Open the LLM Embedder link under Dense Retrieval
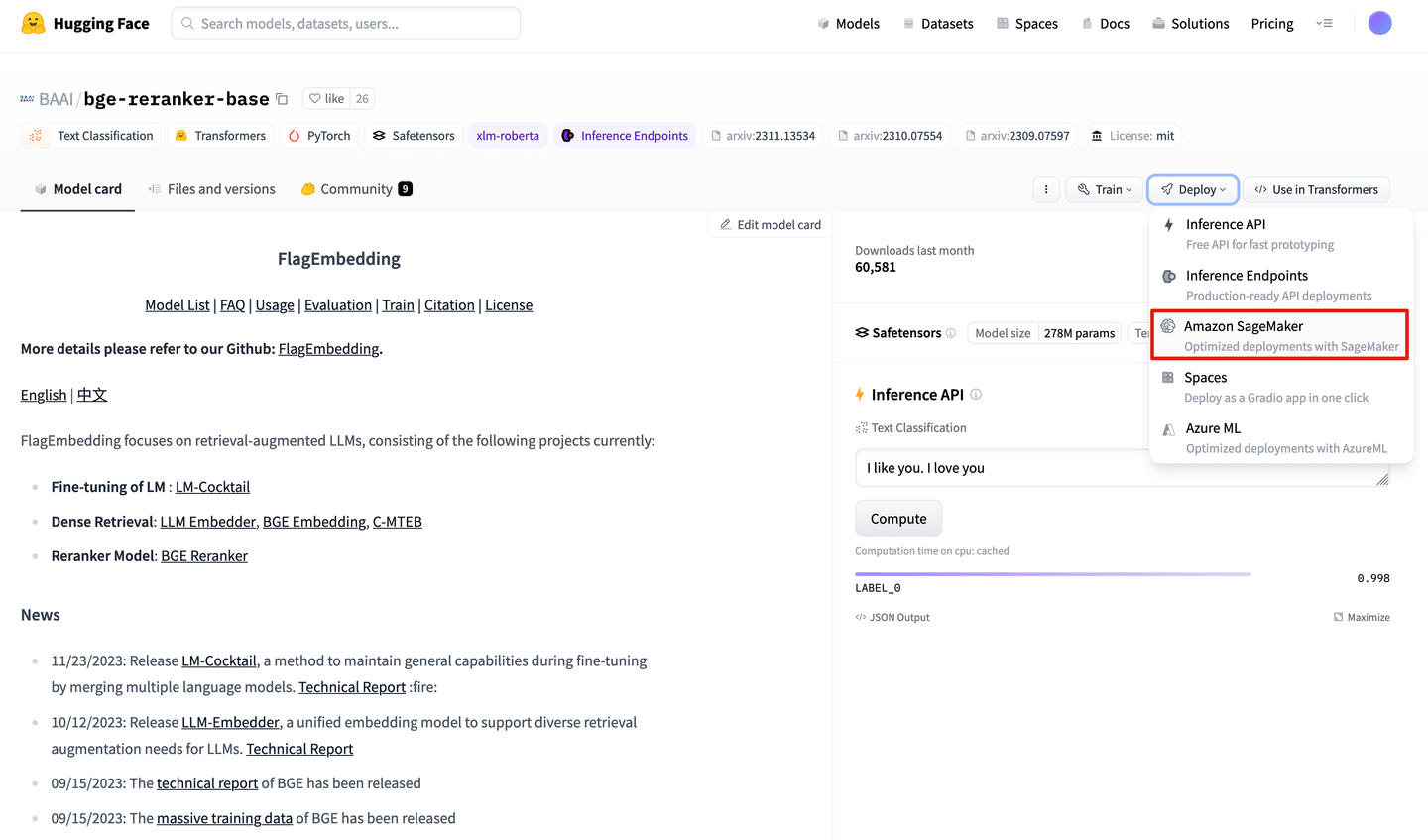Screen dimensions: 1428x840 [x=208, y=522]
